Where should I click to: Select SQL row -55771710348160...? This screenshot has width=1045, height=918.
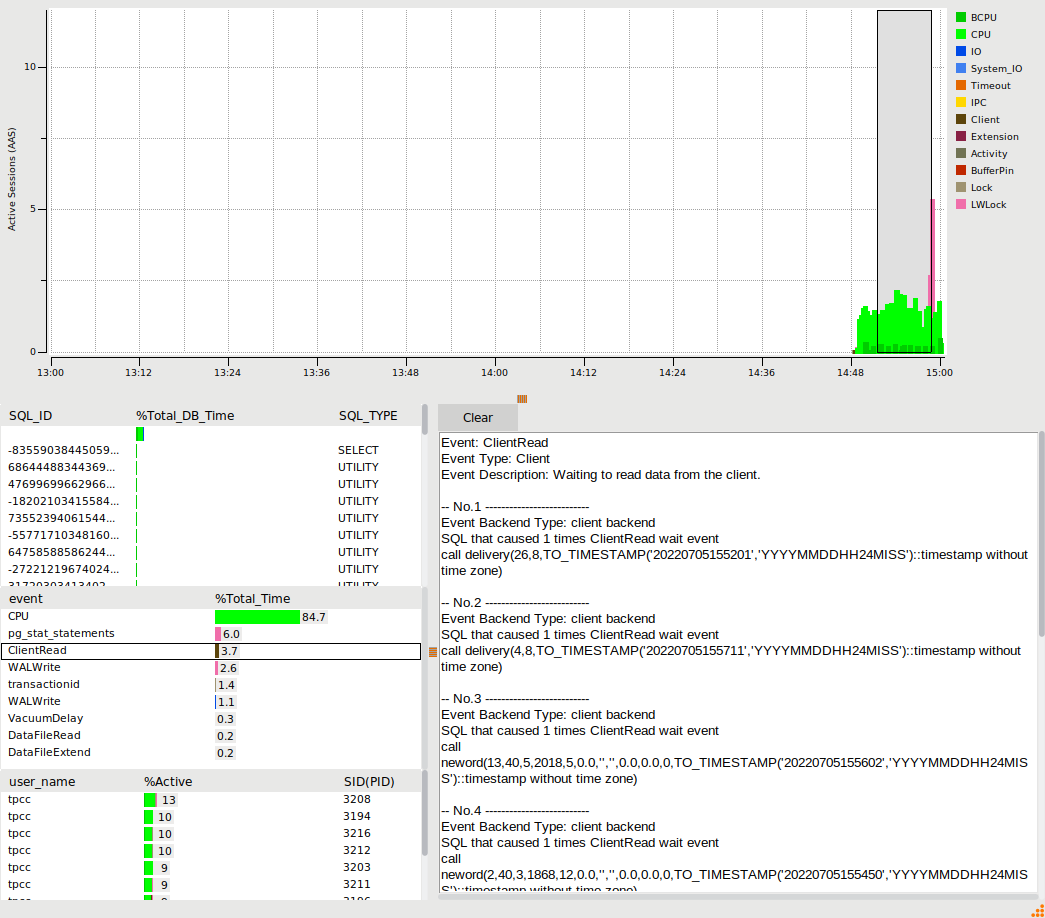(211, 535)
